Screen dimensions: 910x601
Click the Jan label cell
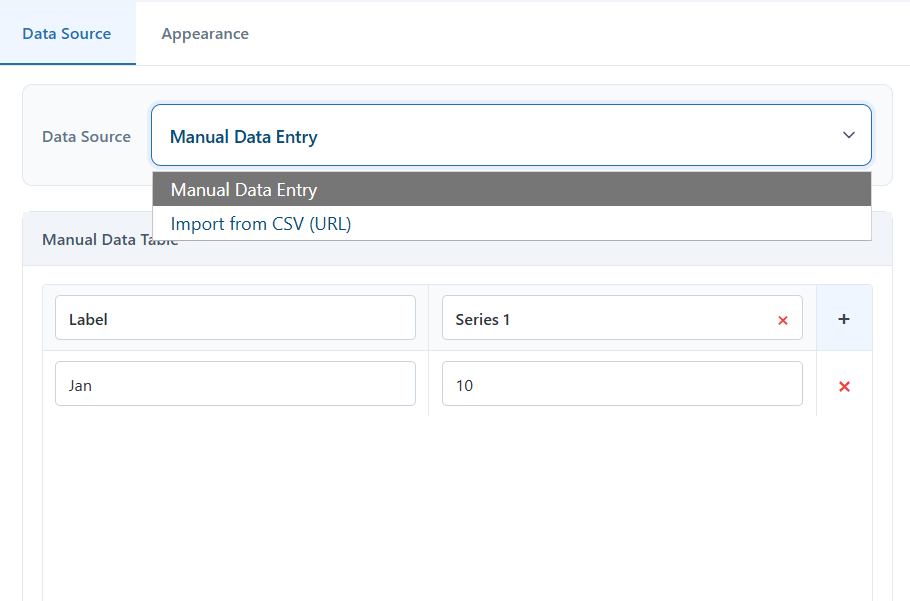pyautogui.click(x=235, y=383)
